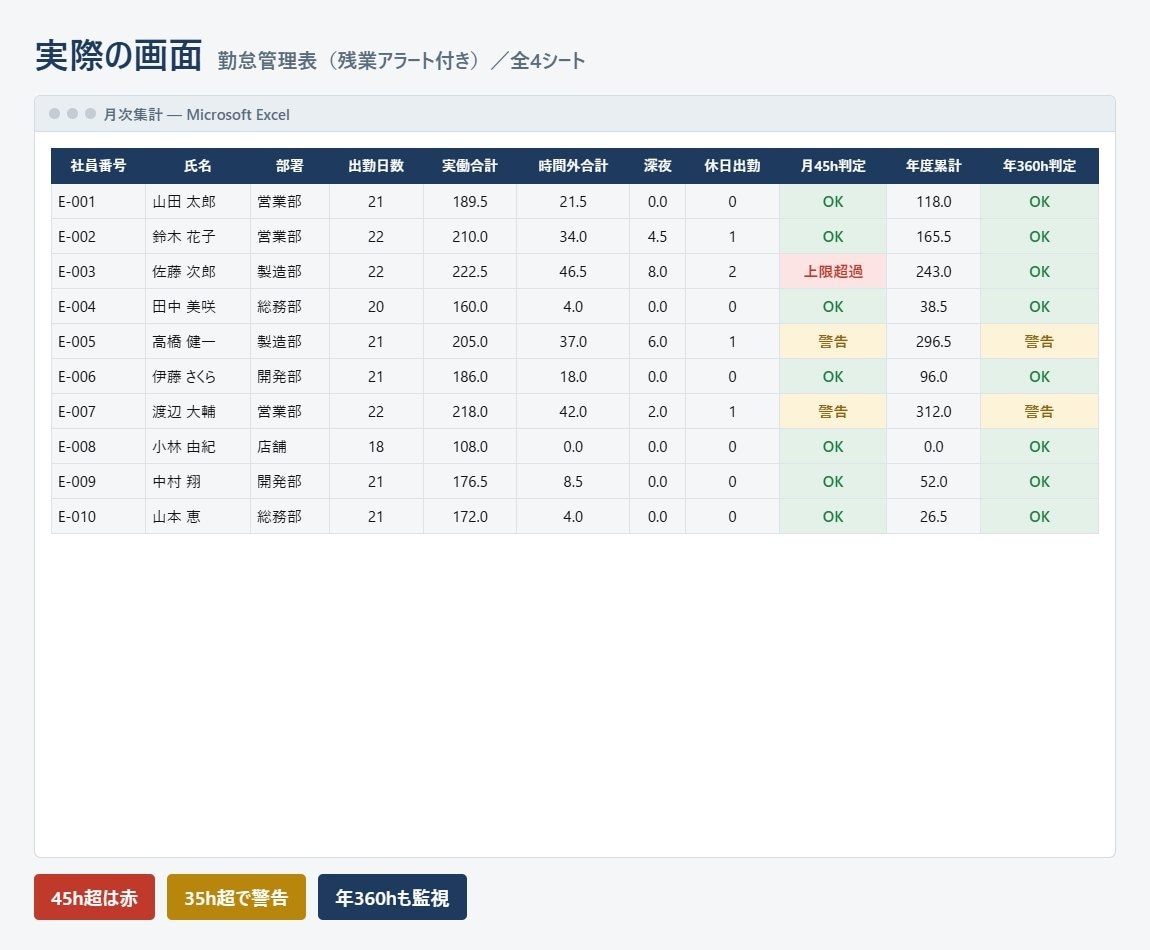Click employee number cell E-003
1150x950 pixels.
click(x=98, y=271)
